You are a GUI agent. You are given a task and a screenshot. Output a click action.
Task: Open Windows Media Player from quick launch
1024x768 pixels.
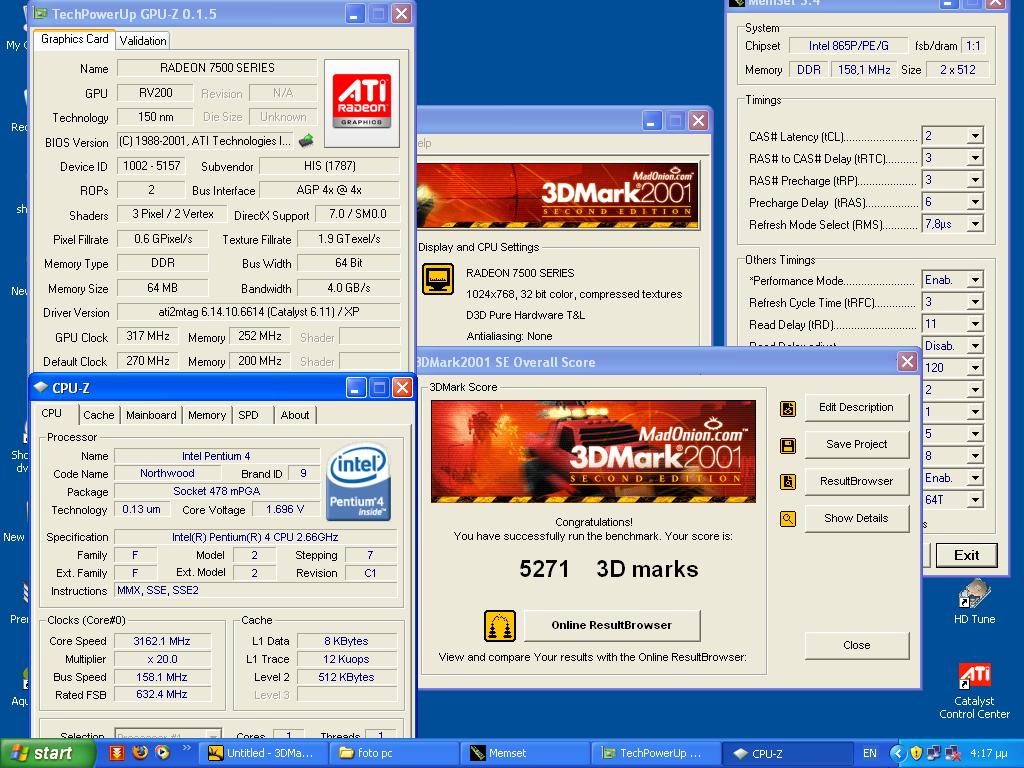(x=163, y=752)
